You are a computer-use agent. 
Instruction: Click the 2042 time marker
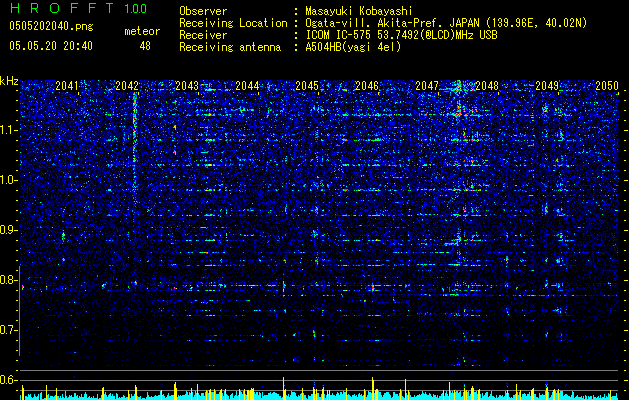click(127, 86)
